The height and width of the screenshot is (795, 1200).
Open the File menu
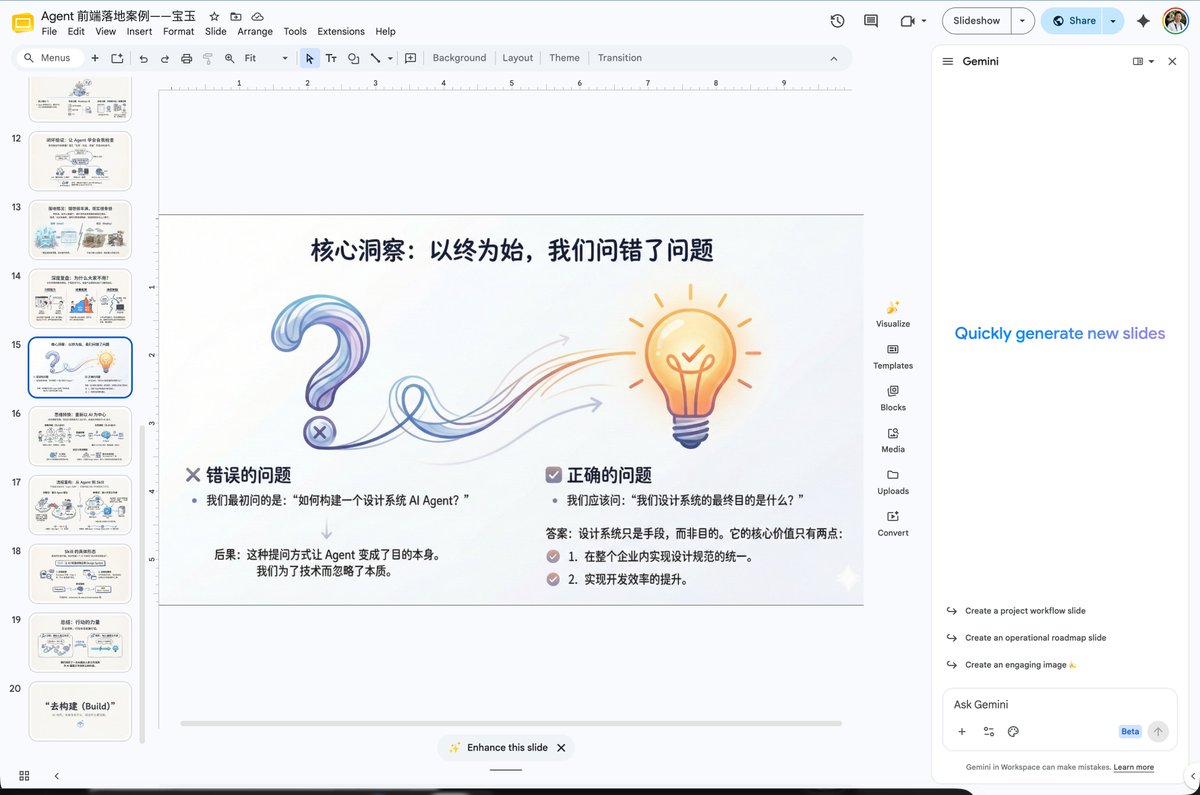49,31
